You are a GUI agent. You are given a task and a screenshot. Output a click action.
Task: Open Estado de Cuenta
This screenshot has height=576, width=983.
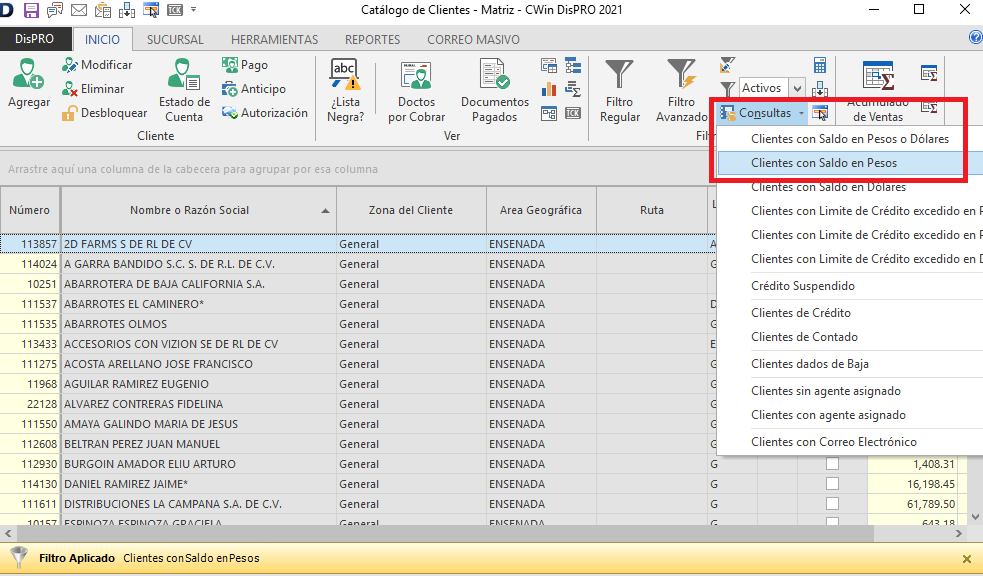tap(184, 90)
